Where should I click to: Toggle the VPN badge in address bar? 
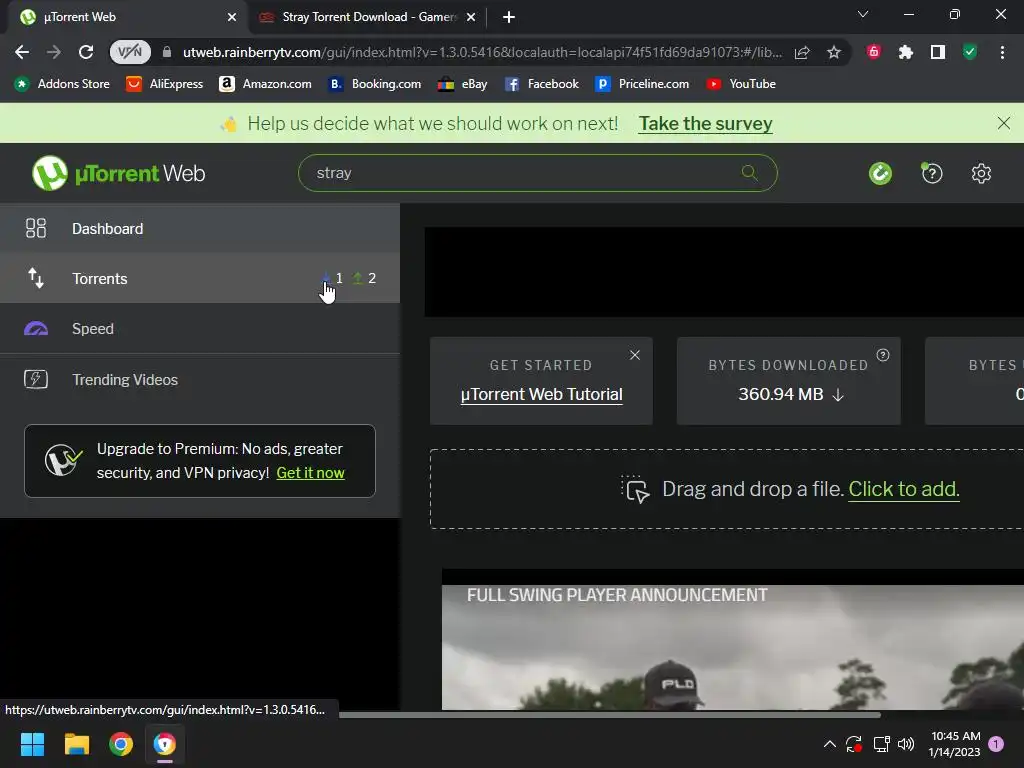(x=130, y=52)
